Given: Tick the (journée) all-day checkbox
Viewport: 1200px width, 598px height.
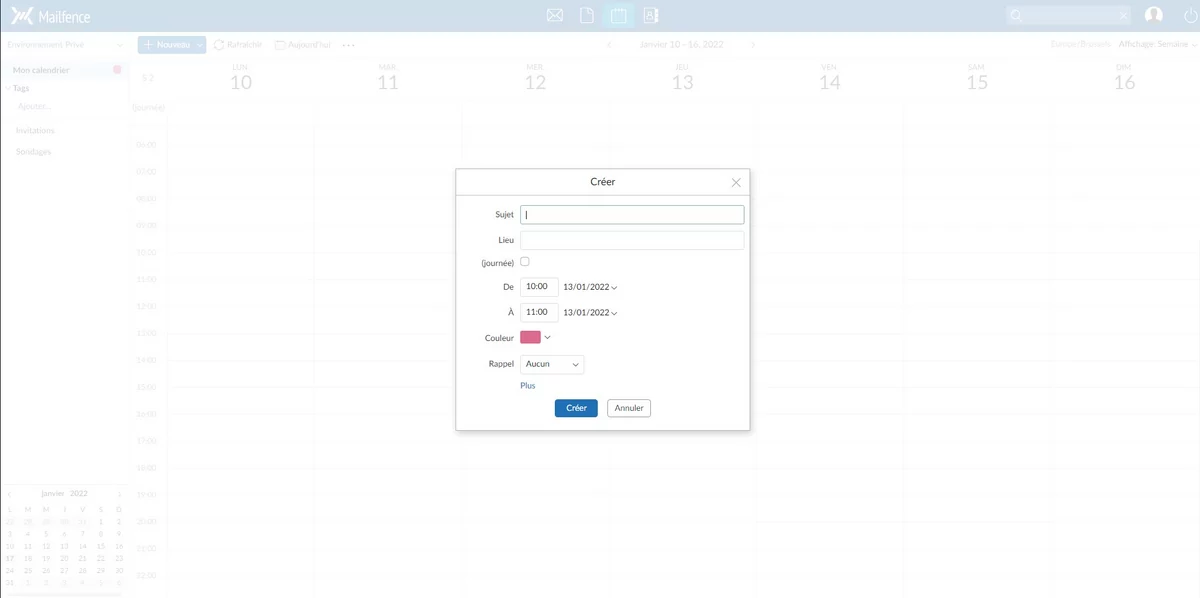Looking at the screenshot, I should (525, 261).
